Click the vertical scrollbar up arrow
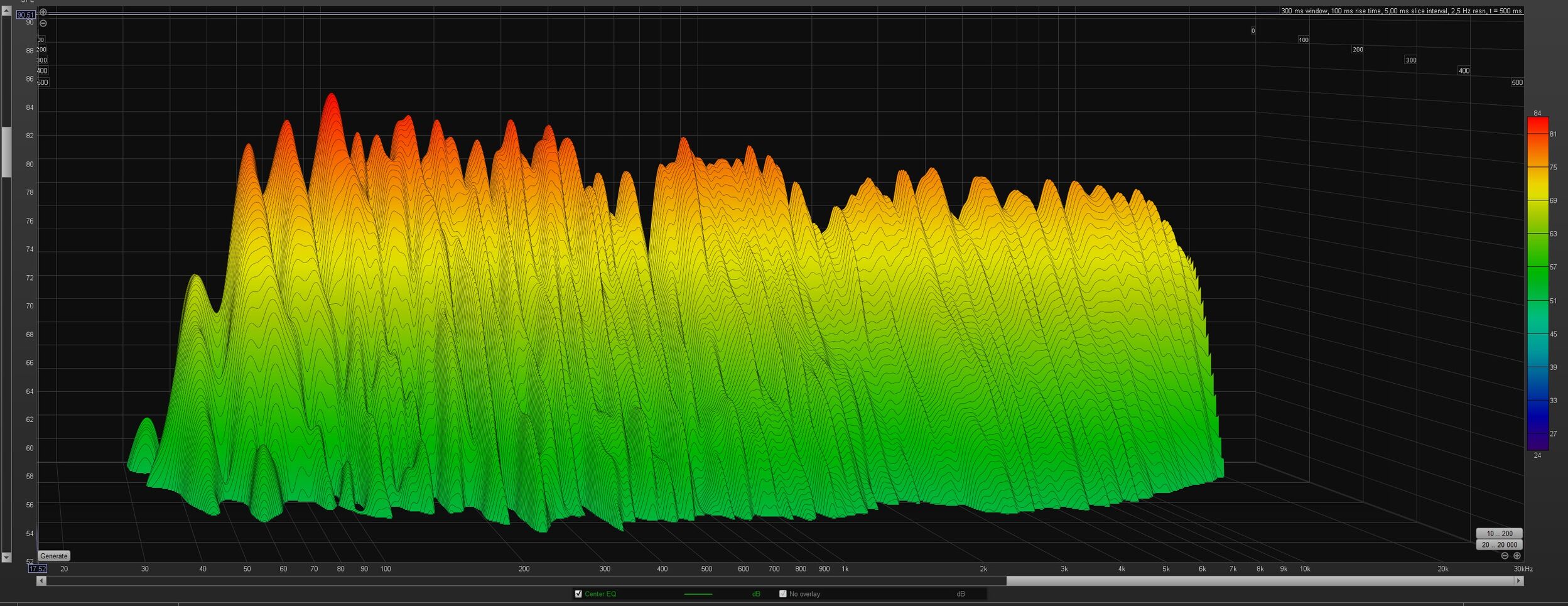Screen dimensions: 1568x606 tap(6, 11)
